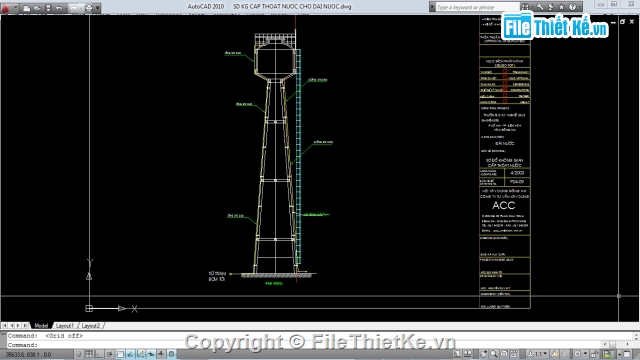Switch to the Layout2 tab

pos(91,326)
